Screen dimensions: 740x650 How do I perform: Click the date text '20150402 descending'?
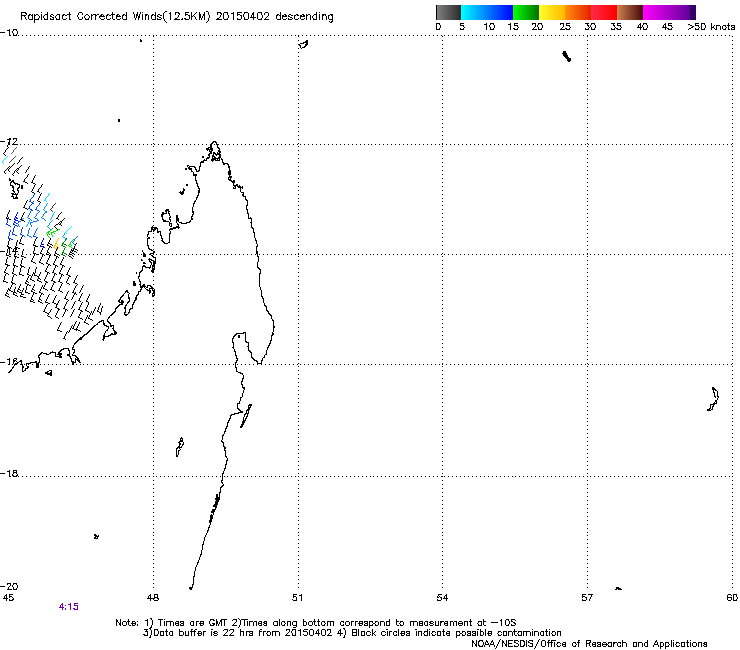pos(275,17)
